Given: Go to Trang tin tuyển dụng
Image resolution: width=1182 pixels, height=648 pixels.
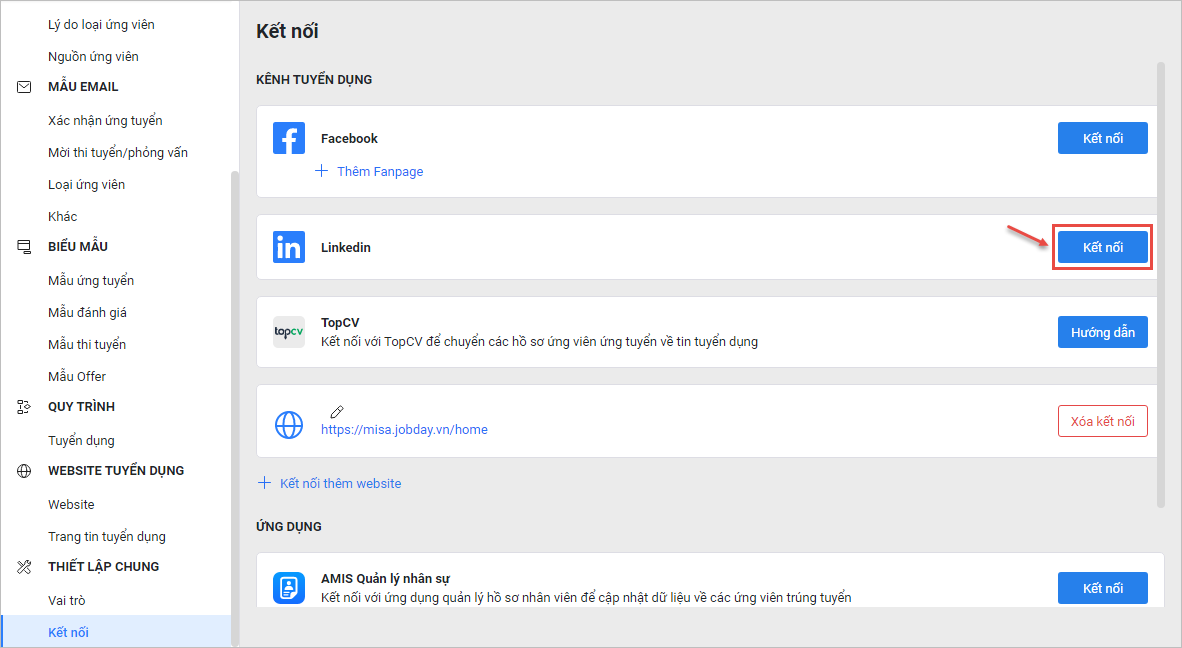Looking at the screenshot, I should pos(106,536).
